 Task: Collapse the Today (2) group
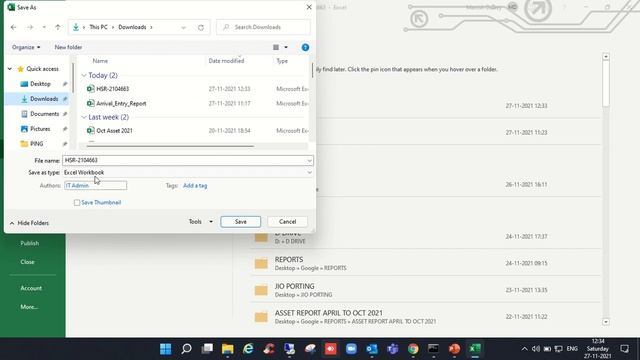coord(84,76)
